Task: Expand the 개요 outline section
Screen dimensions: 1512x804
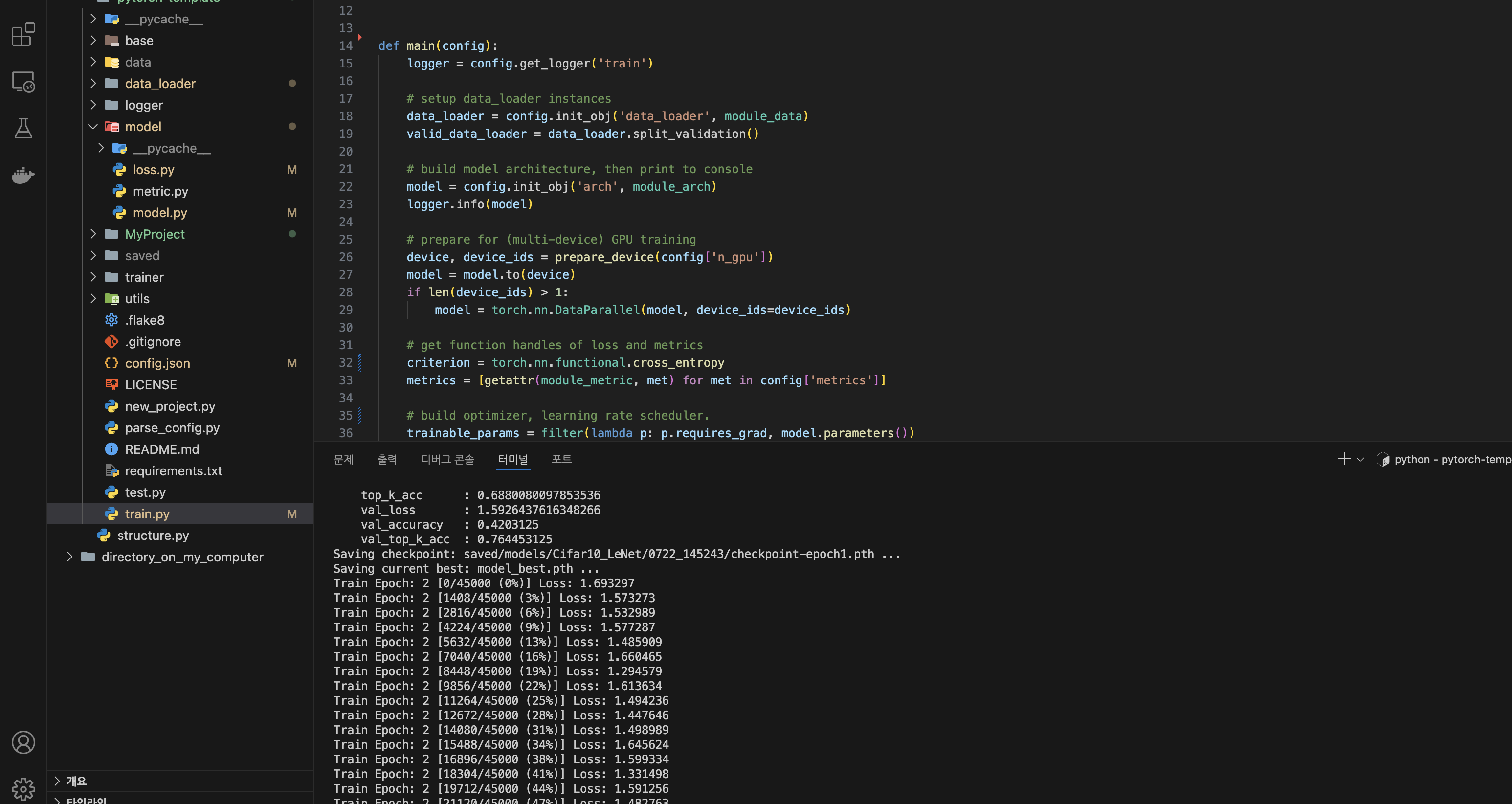Action: [76, 781]
